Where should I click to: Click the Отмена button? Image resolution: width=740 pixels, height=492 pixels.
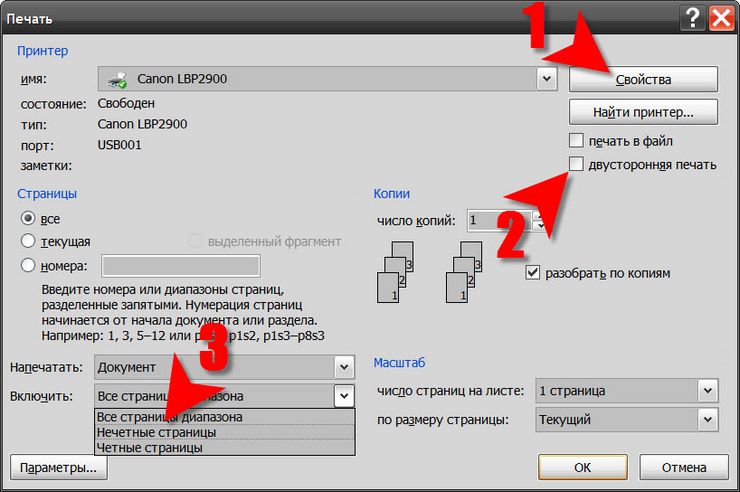click(684, 467)
